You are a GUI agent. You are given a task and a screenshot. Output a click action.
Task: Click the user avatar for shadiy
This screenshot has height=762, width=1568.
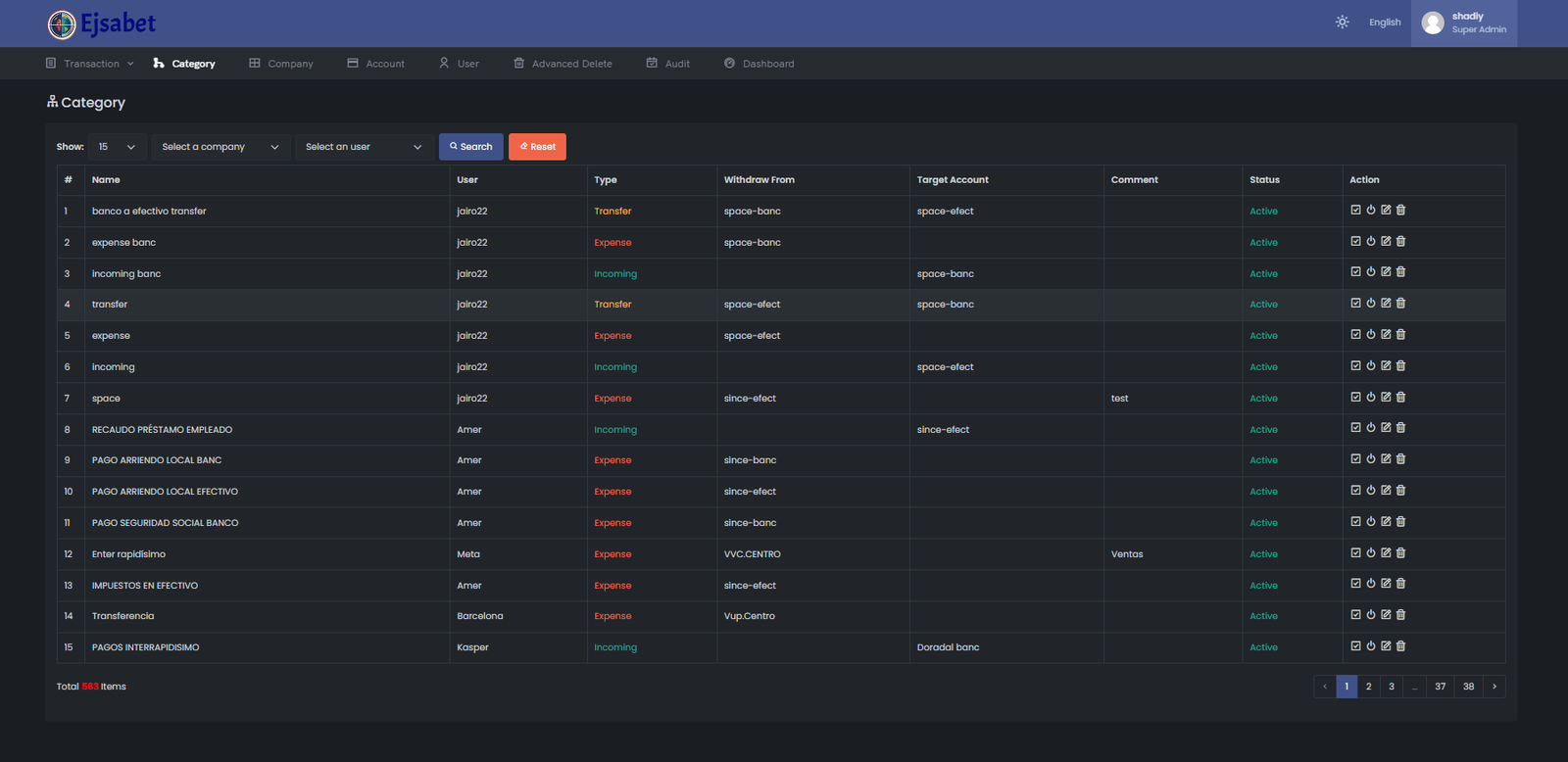coord(1433,23)
